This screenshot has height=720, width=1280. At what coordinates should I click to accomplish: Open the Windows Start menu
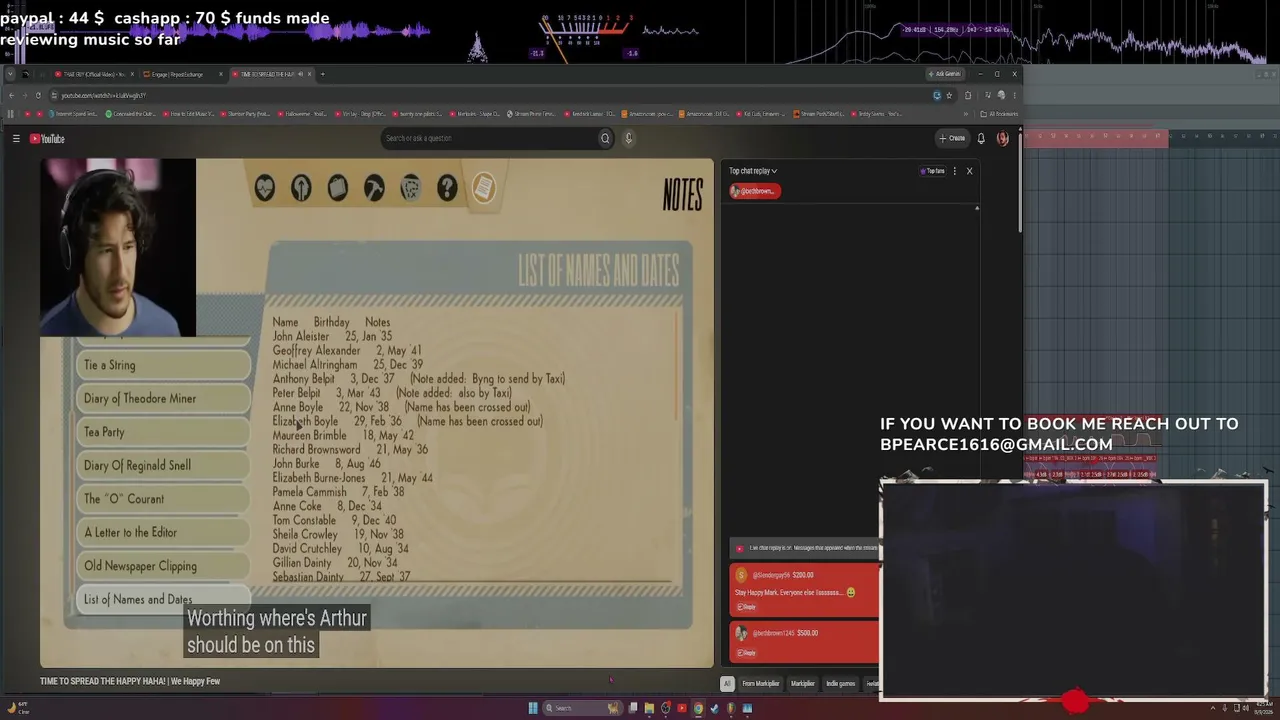click(x=533, y=708)
